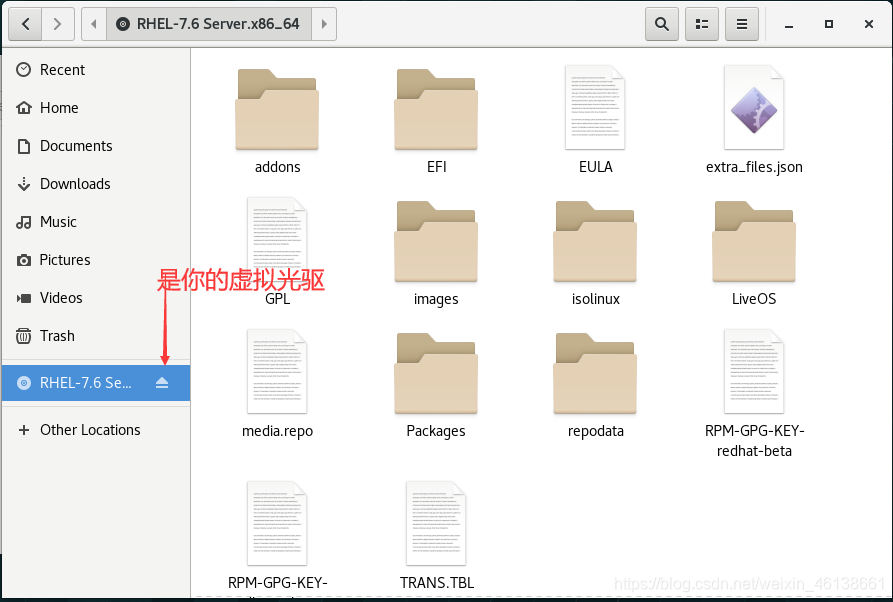Open the hamburger menu button
The width and height of the screenshot is (893, 602).
click(x=742, y=24)
